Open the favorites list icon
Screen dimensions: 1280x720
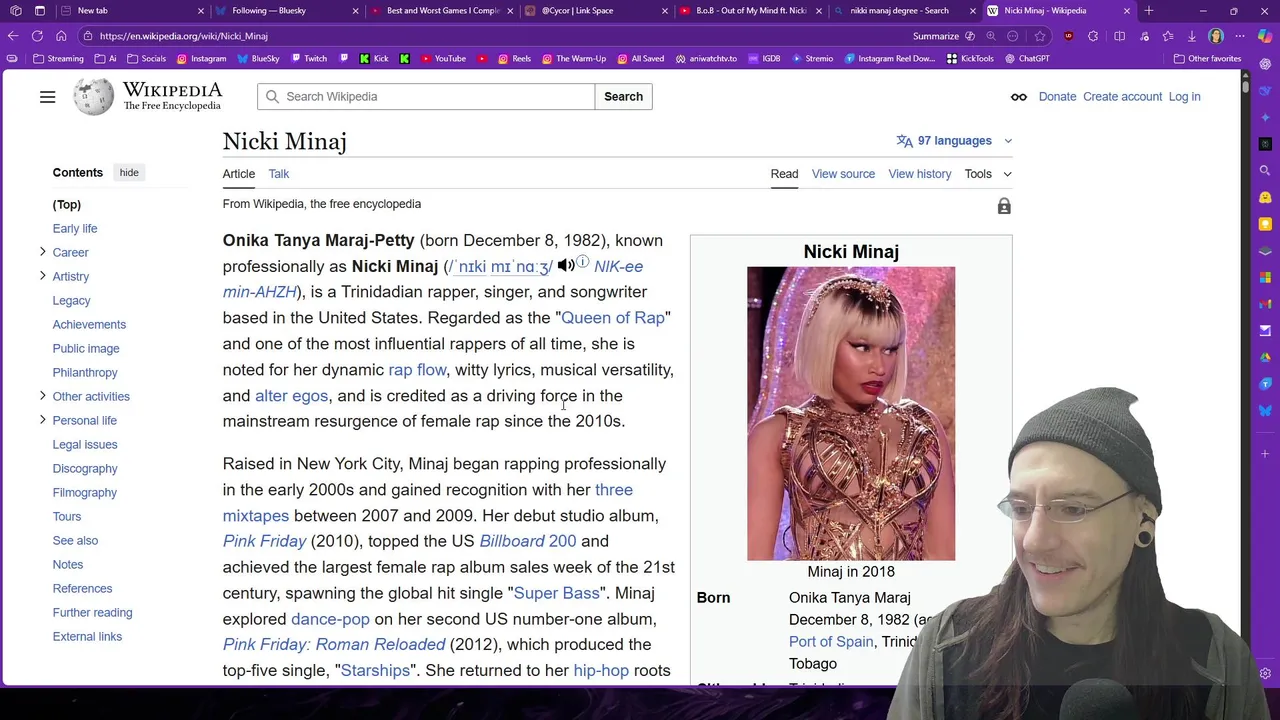pos(1168,36)
